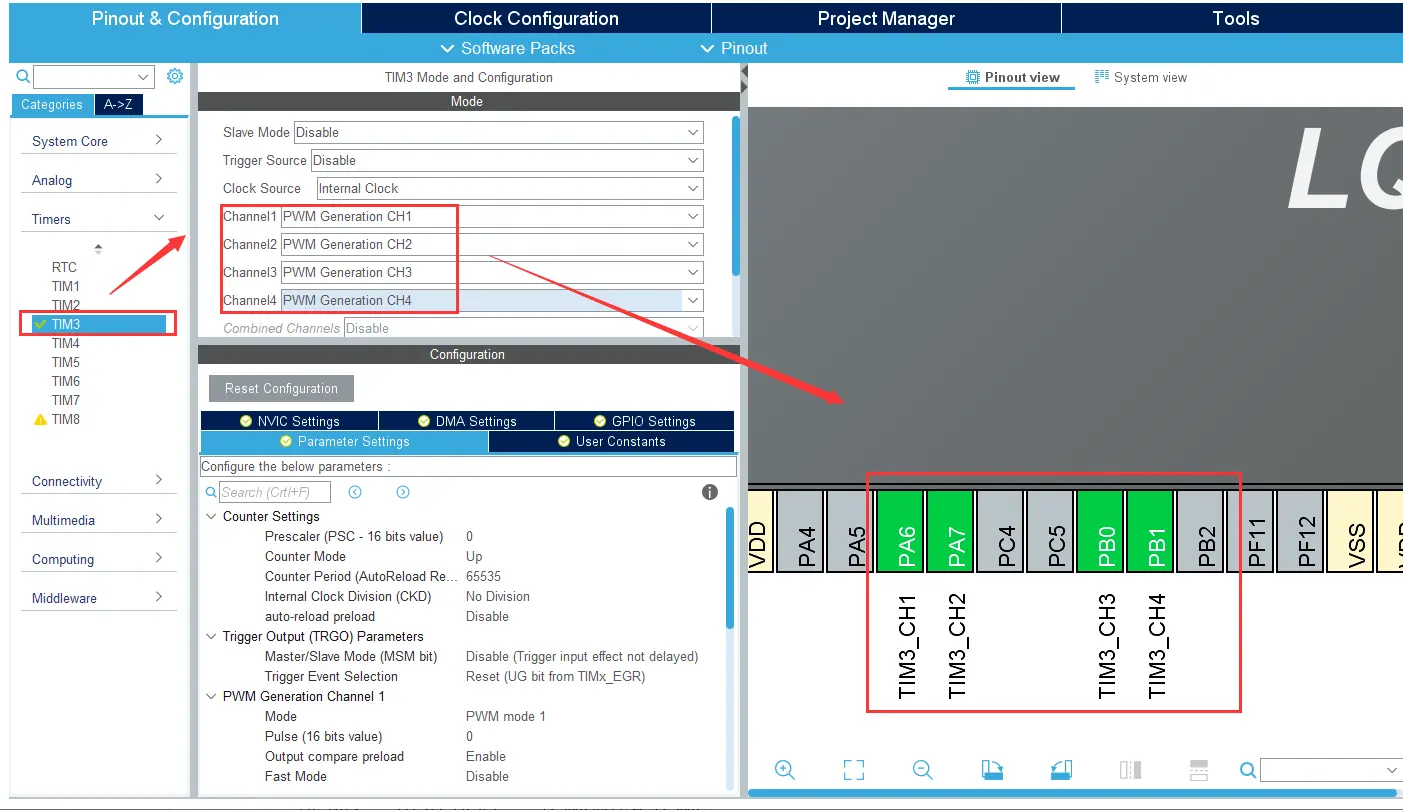
Task: Zoom in on the chip pinout
Action: (x=785, y=769)
